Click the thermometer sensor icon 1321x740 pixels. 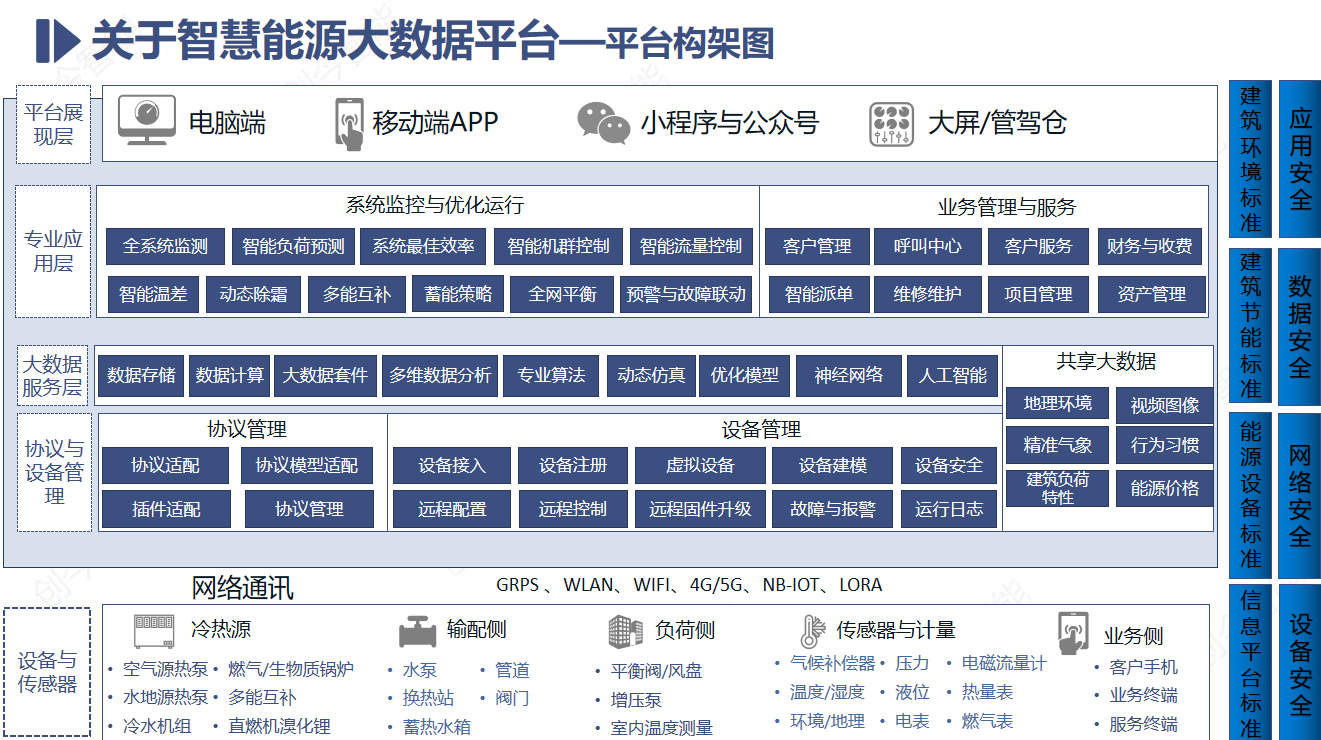tap(809, 631)
